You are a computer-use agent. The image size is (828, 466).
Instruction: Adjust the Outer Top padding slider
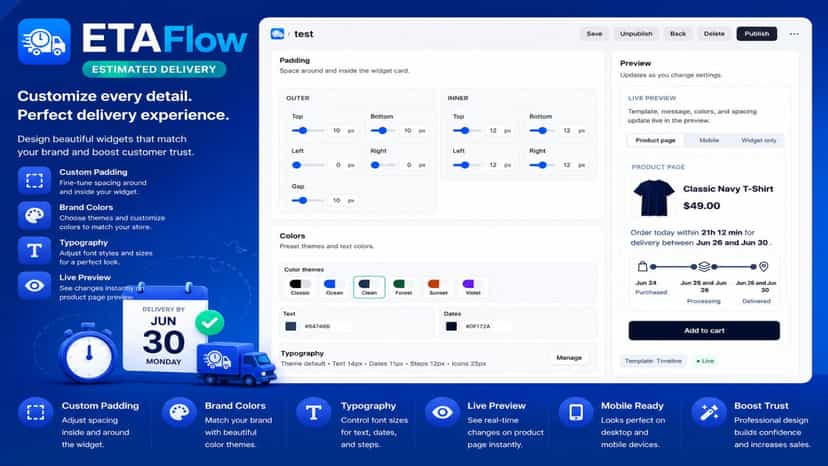click(x=308, y=131)
